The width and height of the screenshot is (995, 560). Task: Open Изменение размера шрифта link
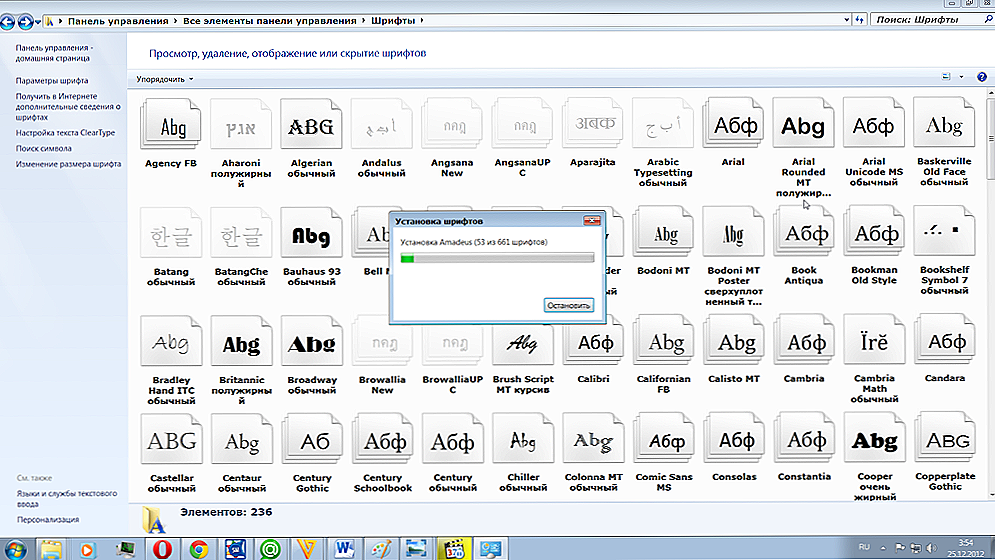(69, 164)
